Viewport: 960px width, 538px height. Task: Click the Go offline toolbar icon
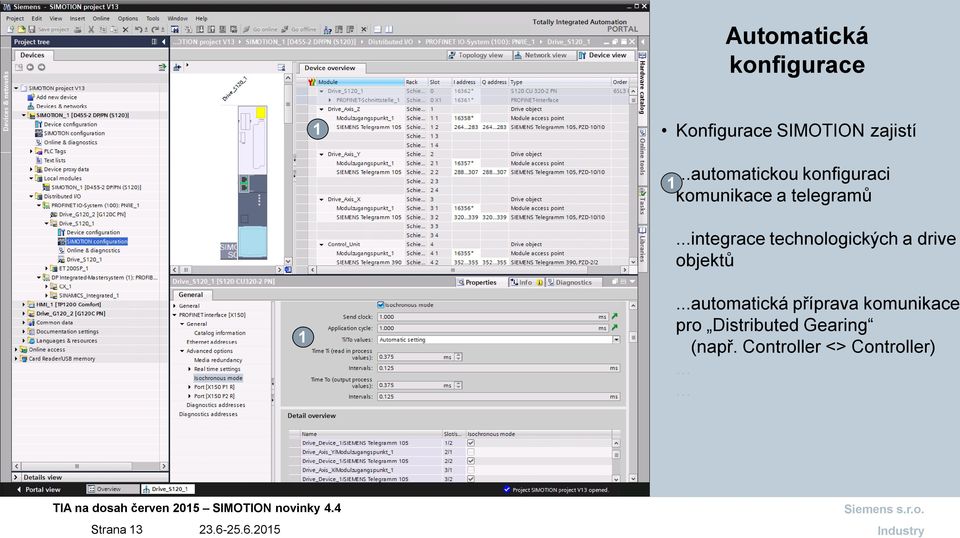[x=285, y=29]
